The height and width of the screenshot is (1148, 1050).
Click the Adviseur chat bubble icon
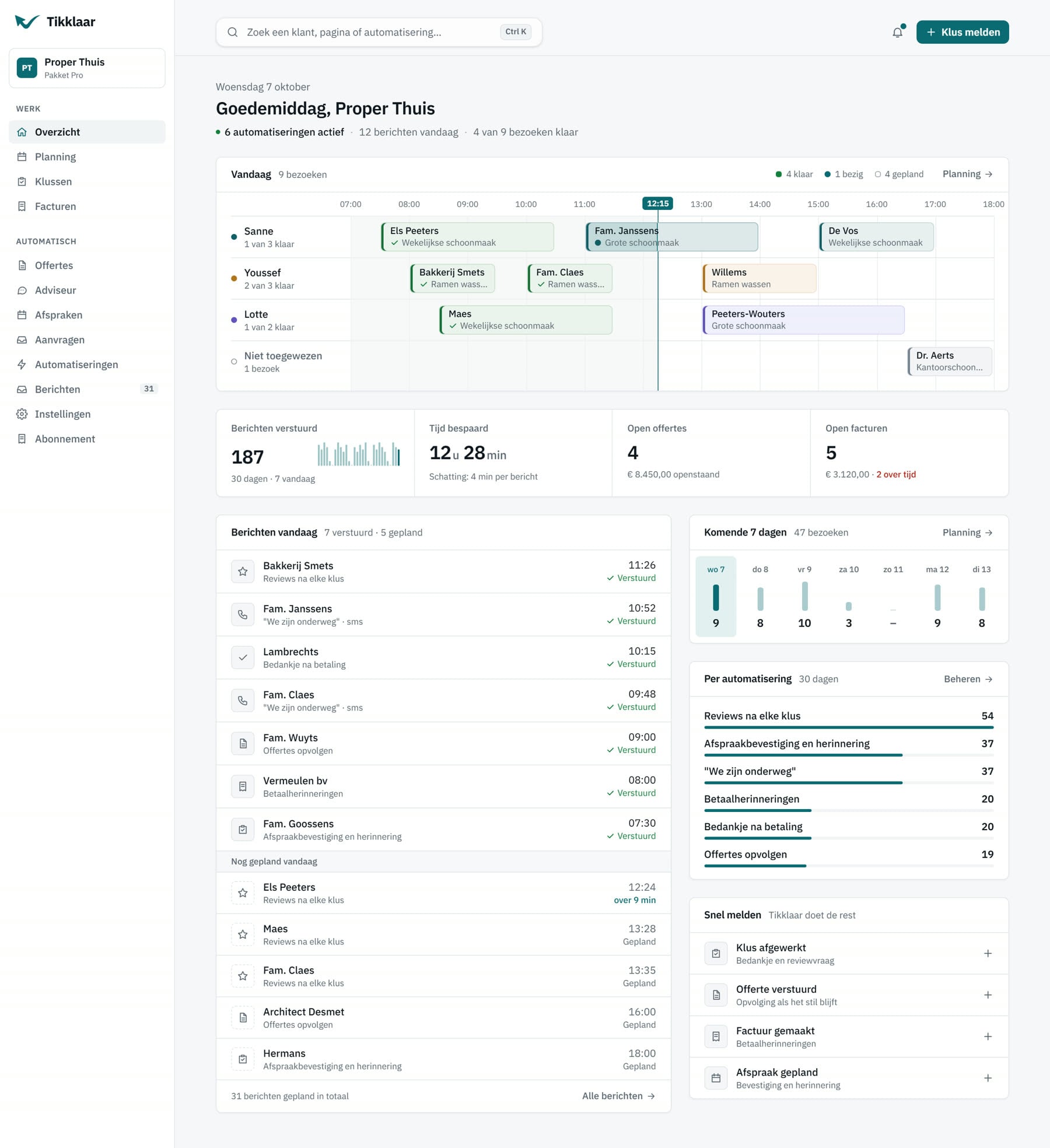pyautogui.click(x=22, y=290)
